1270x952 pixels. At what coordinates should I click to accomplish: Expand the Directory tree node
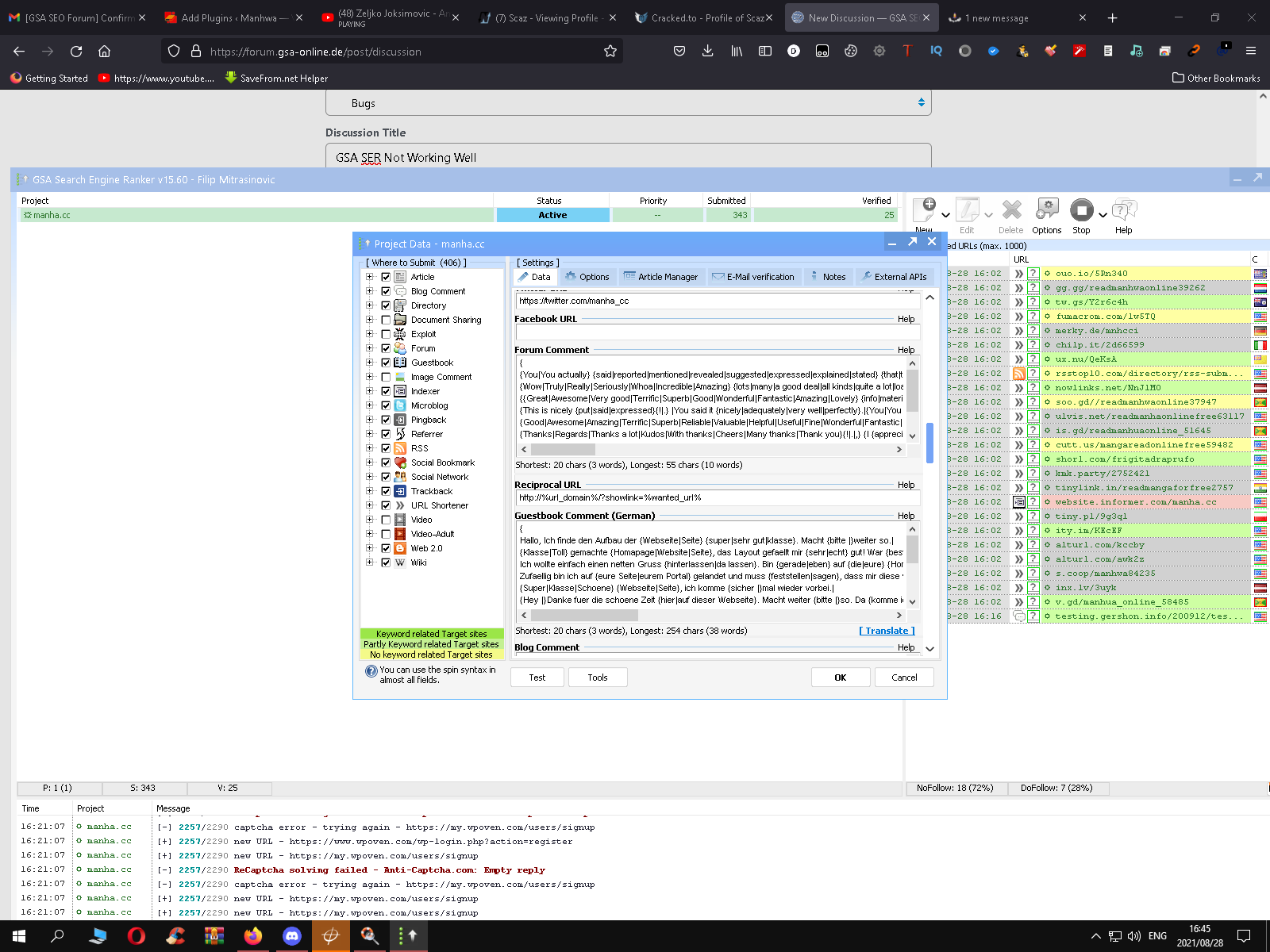pos(369,305)
